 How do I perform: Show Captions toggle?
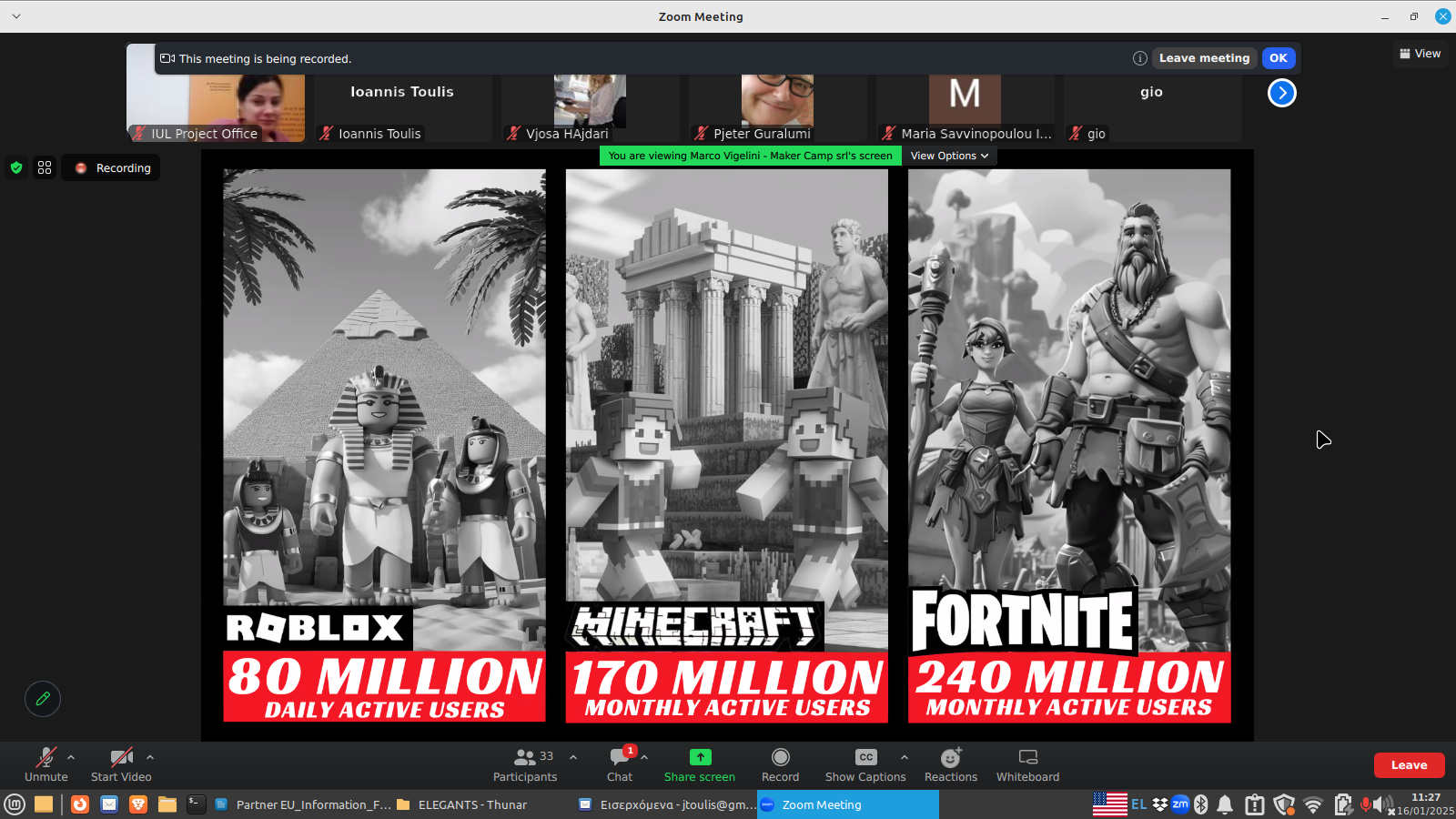pyautogui.click(x=865, y=764)
